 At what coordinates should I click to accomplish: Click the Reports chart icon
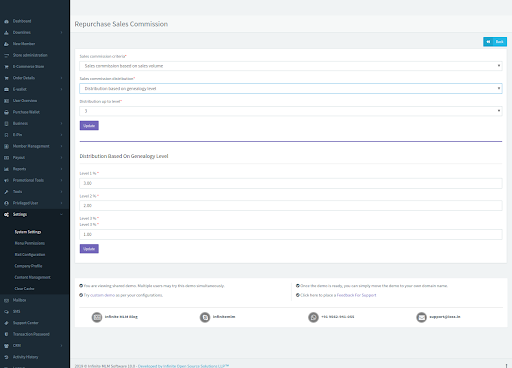6,169
